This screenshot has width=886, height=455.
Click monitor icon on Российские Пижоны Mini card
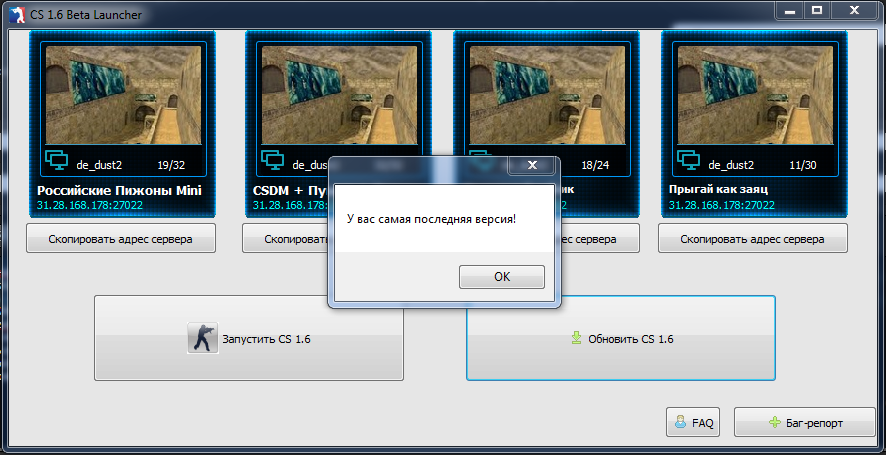click(56, 161)
